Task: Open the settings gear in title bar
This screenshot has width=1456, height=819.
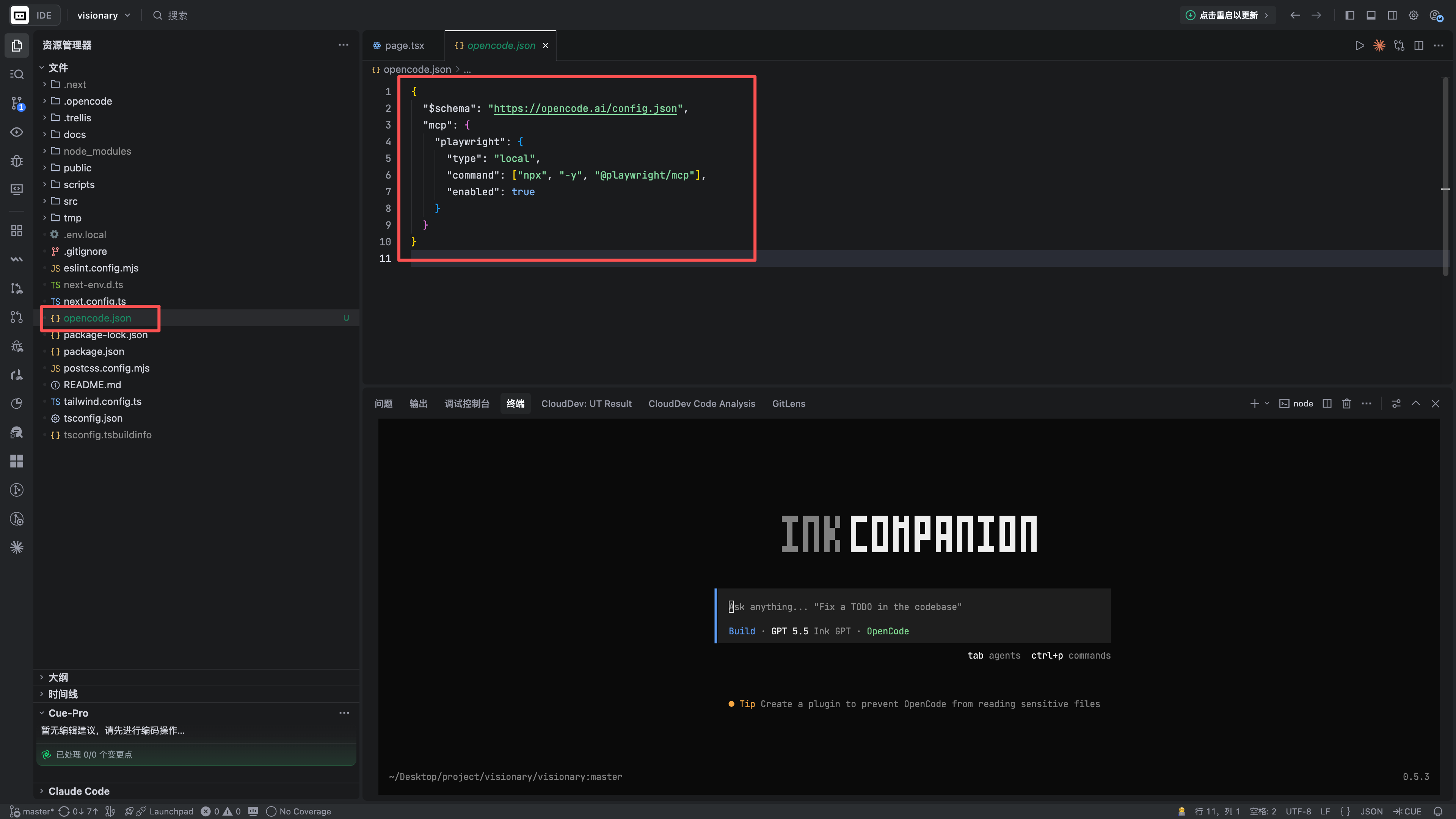Action: click(1413, 15)
